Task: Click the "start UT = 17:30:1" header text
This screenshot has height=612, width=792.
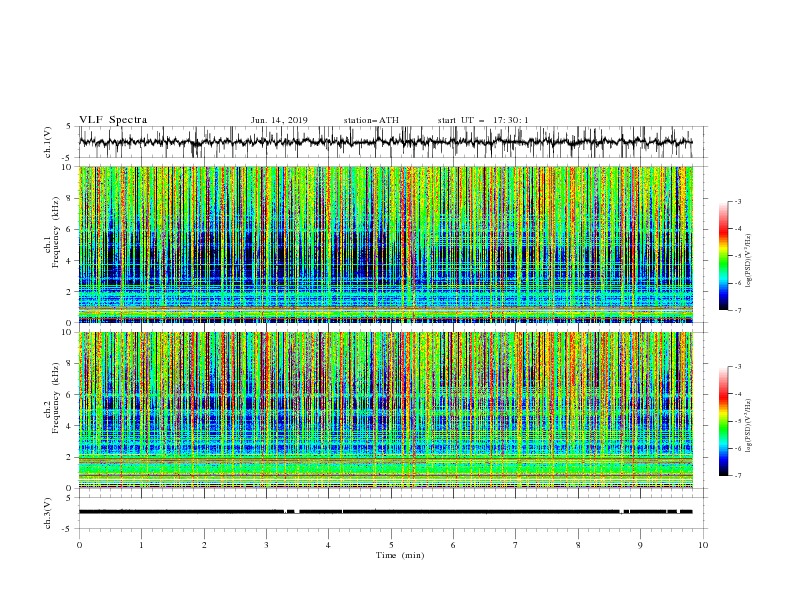Action: 483,120
